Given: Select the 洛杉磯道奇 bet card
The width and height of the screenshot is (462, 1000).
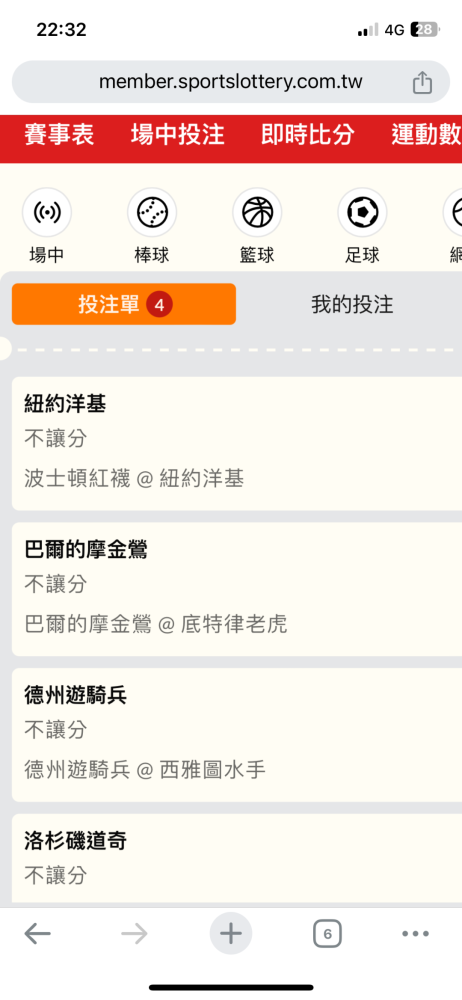Looking at the screenshot, I should click(237, 860).
